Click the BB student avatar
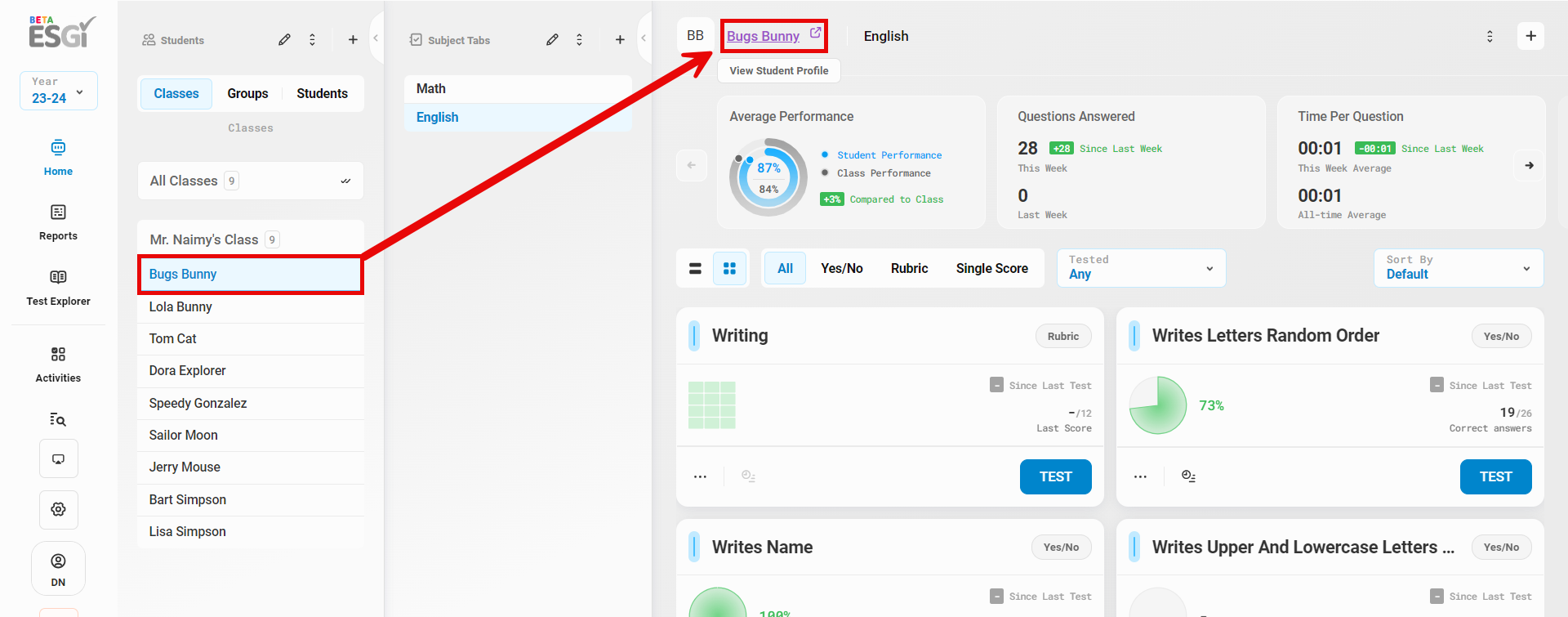 [695, 35]
